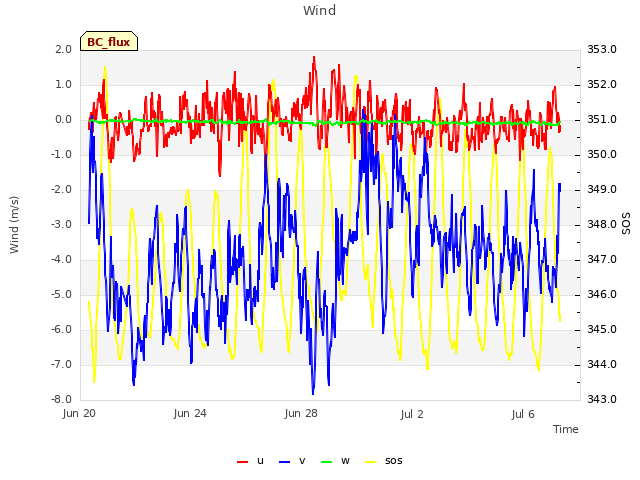This screenshot has width=640, height=480.
Task: Click the -2.0 left axis value
Action: (x=61, y=190)
